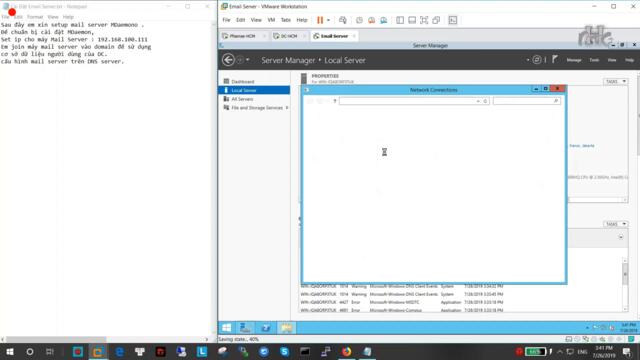Image resolution: width=640 pixels, height=360 pixels.
Task: Collapse the Events section chevron
Action: [621, 237]
